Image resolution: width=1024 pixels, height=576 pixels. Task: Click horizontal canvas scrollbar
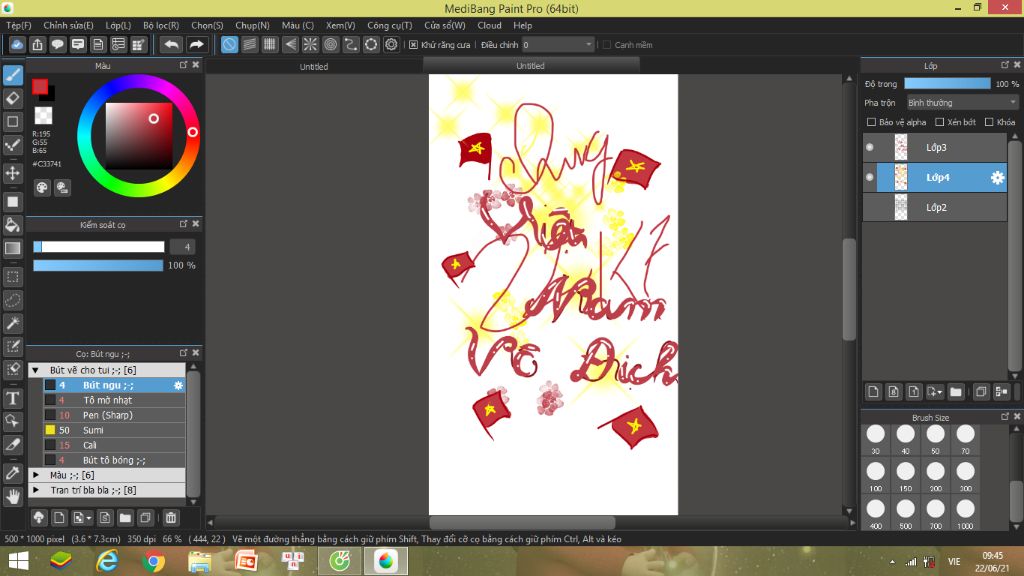[522, 522]
